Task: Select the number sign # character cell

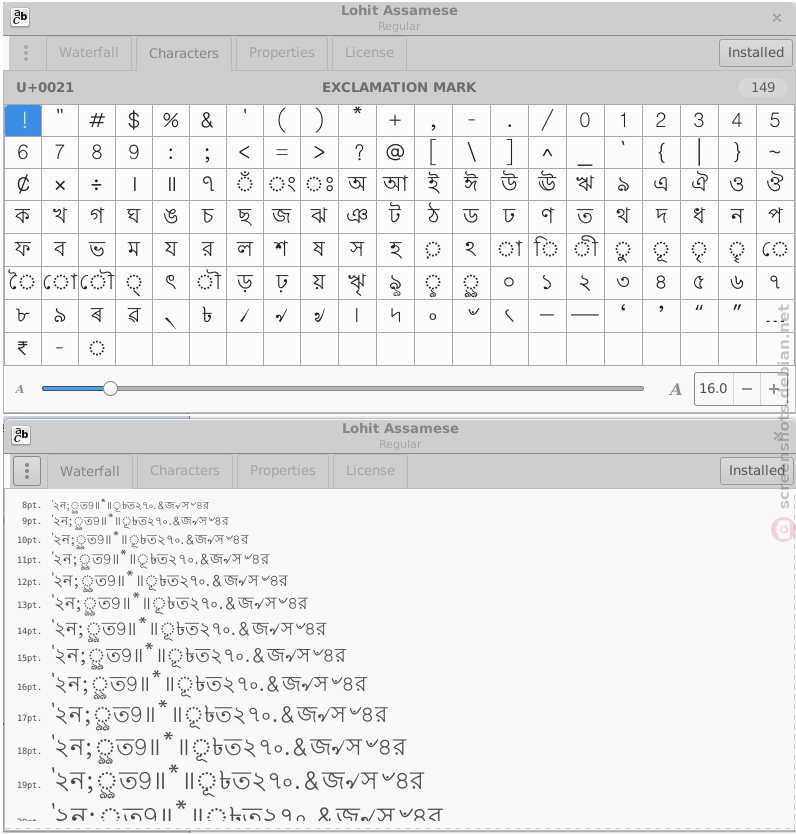Action: pyautogui.click(x=97, y=121)
